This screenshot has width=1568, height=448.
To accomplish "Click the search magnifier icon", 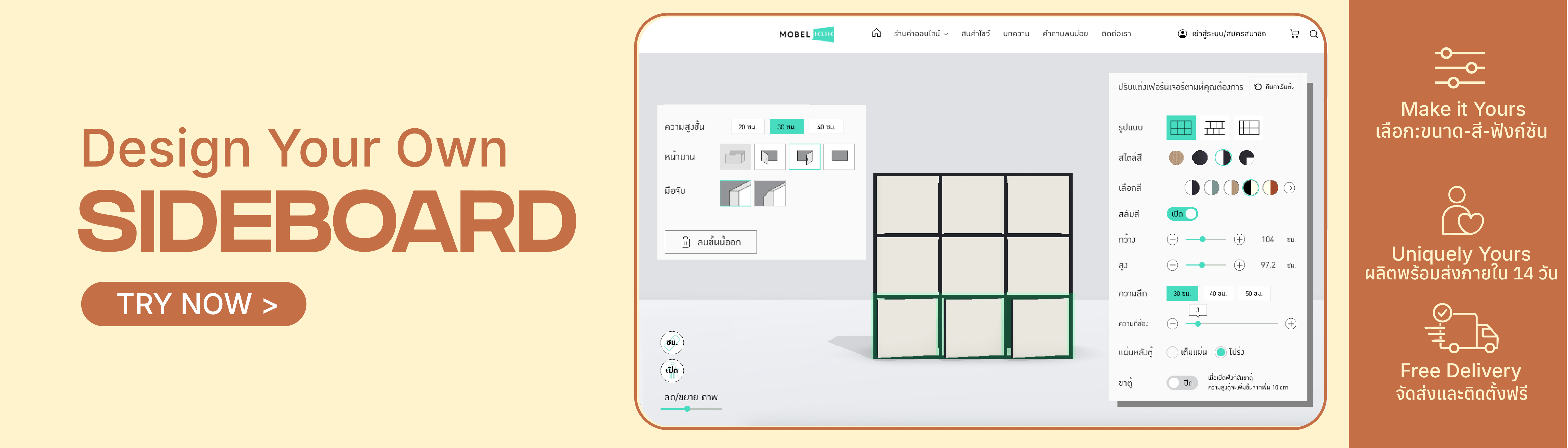I will coord(1314,34).
